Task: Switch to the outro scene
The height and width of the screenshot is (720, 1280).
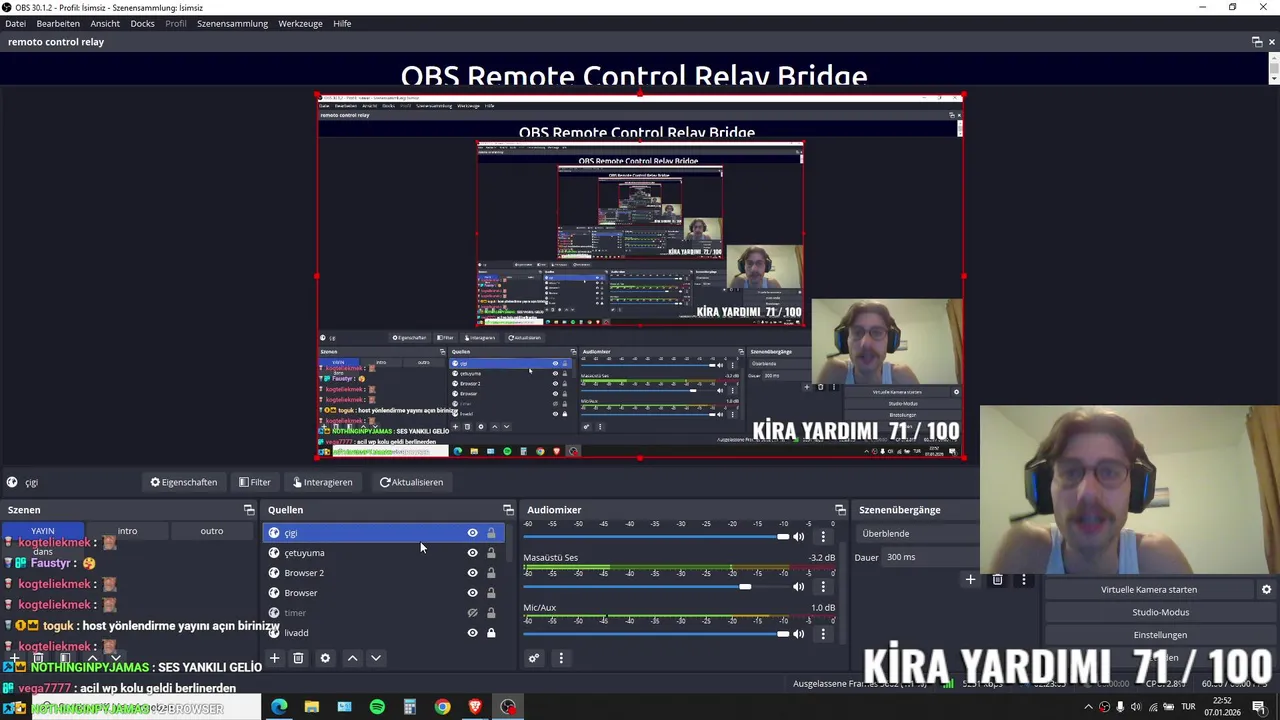Action: [212, 531]
